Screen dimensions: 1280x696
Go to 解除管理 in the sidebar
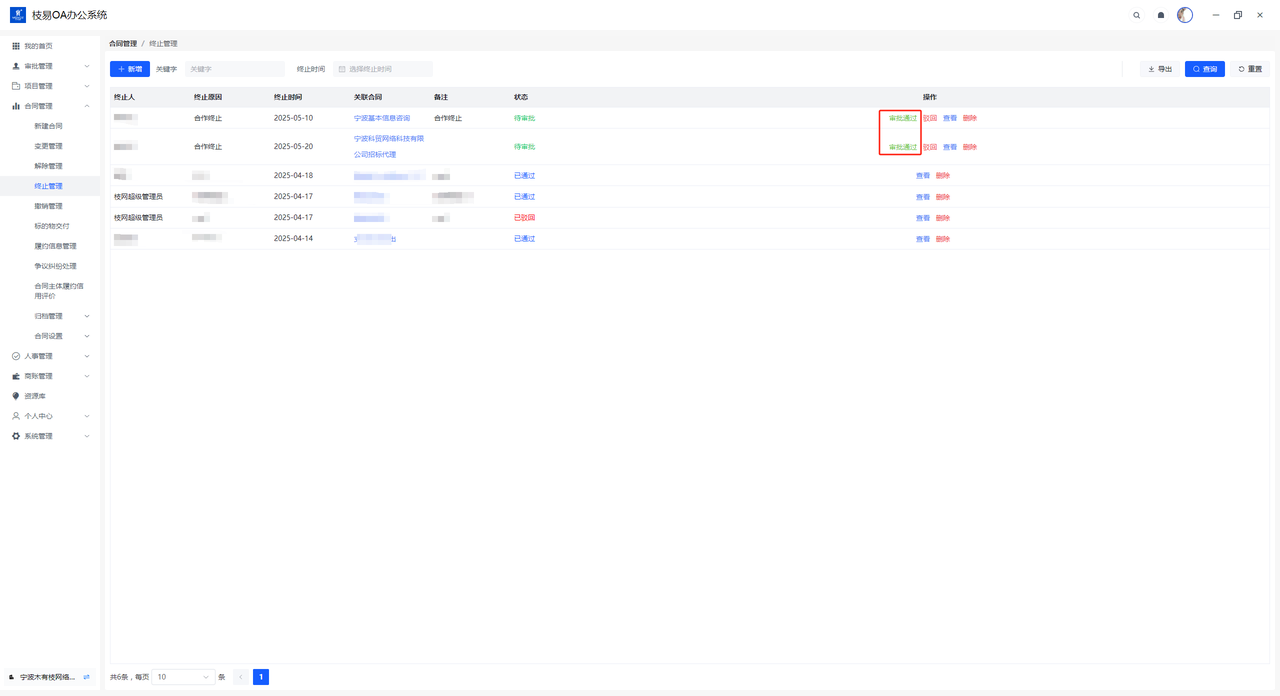click(48, 166)
